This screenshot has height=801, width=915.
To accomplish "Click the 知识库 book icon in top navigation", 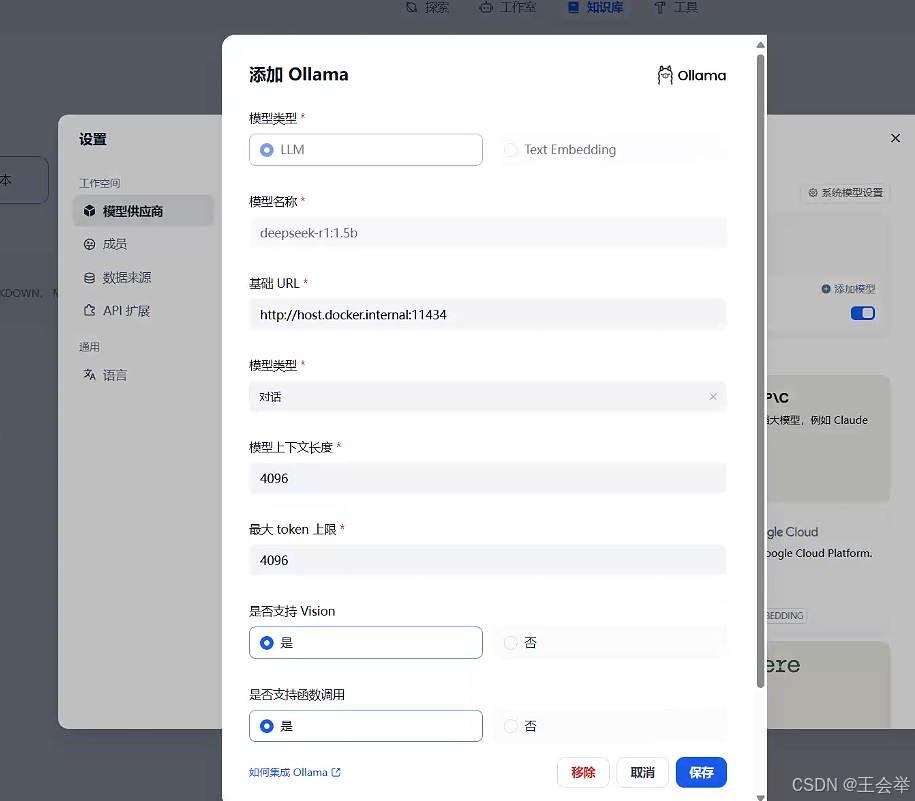I will coord(574,8).
